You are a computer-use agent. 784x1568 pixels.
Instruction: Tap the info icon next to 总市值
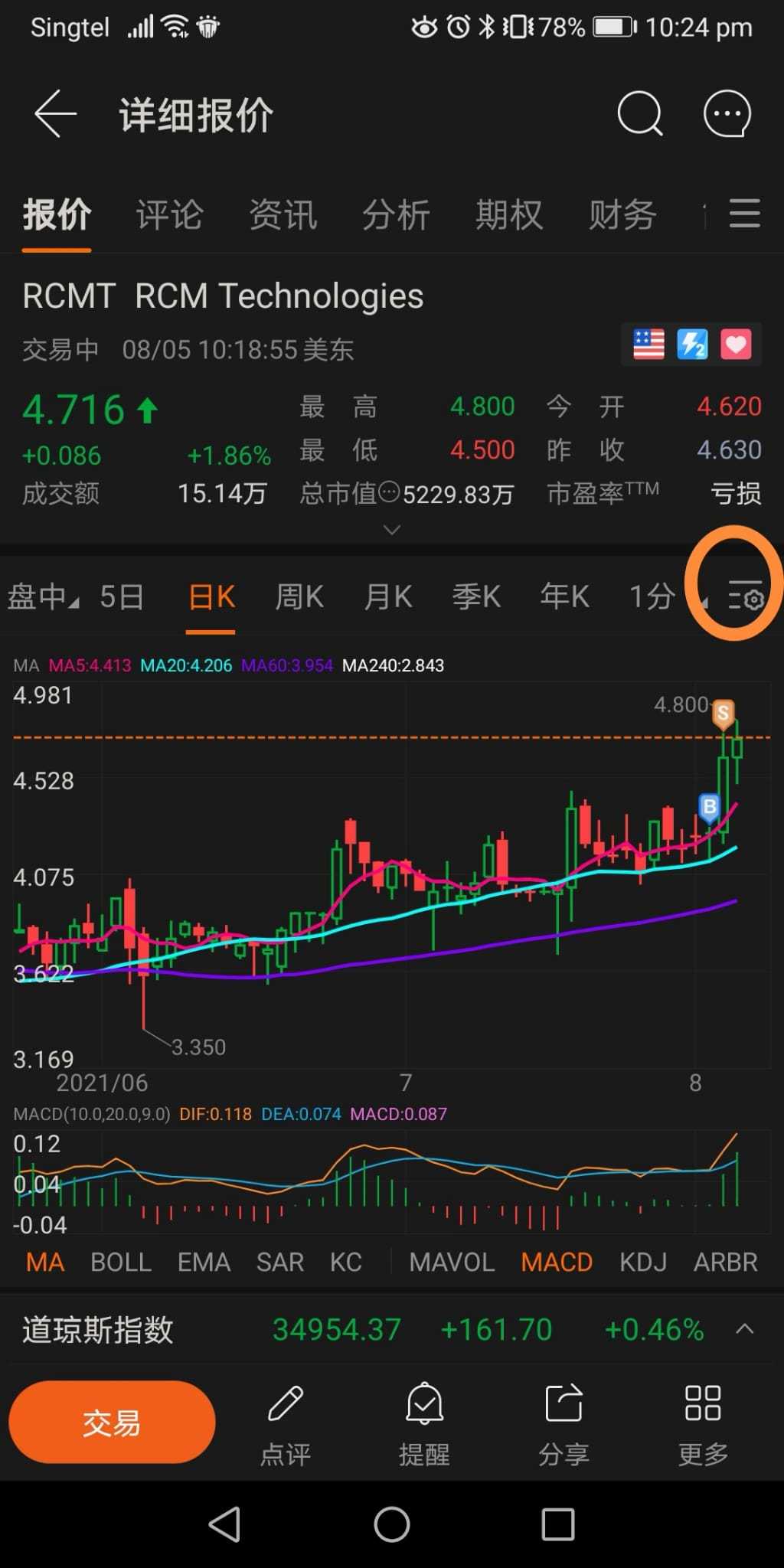390,492
